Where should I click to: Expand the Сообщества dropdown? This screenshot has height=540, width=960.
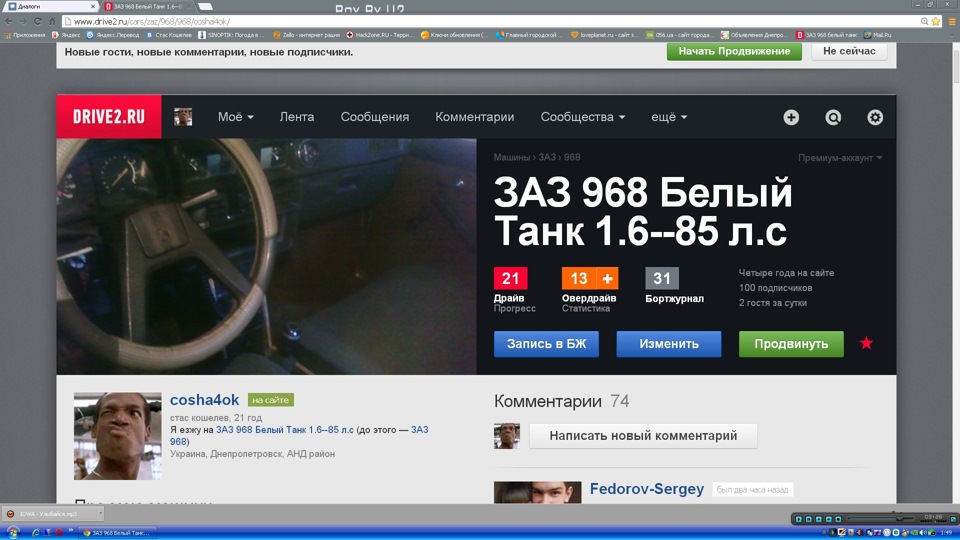582,117
